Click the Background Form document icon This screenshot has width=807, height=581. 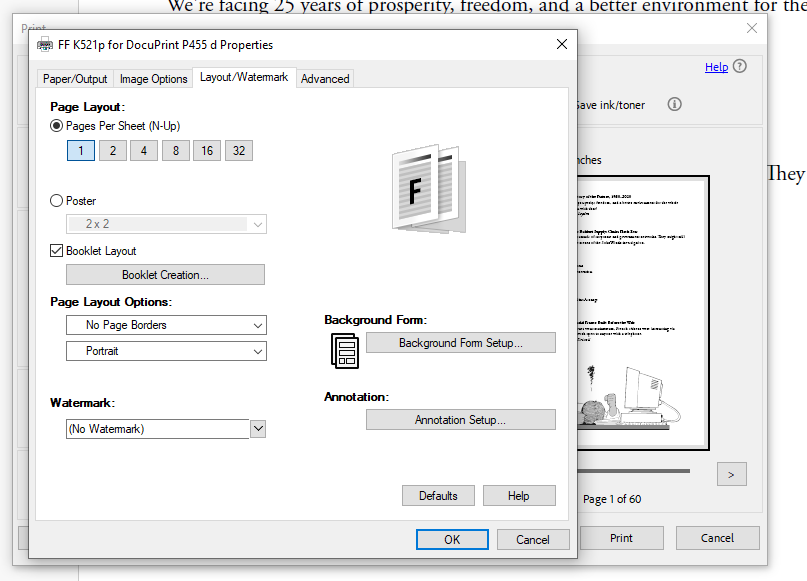pos(344,350)
